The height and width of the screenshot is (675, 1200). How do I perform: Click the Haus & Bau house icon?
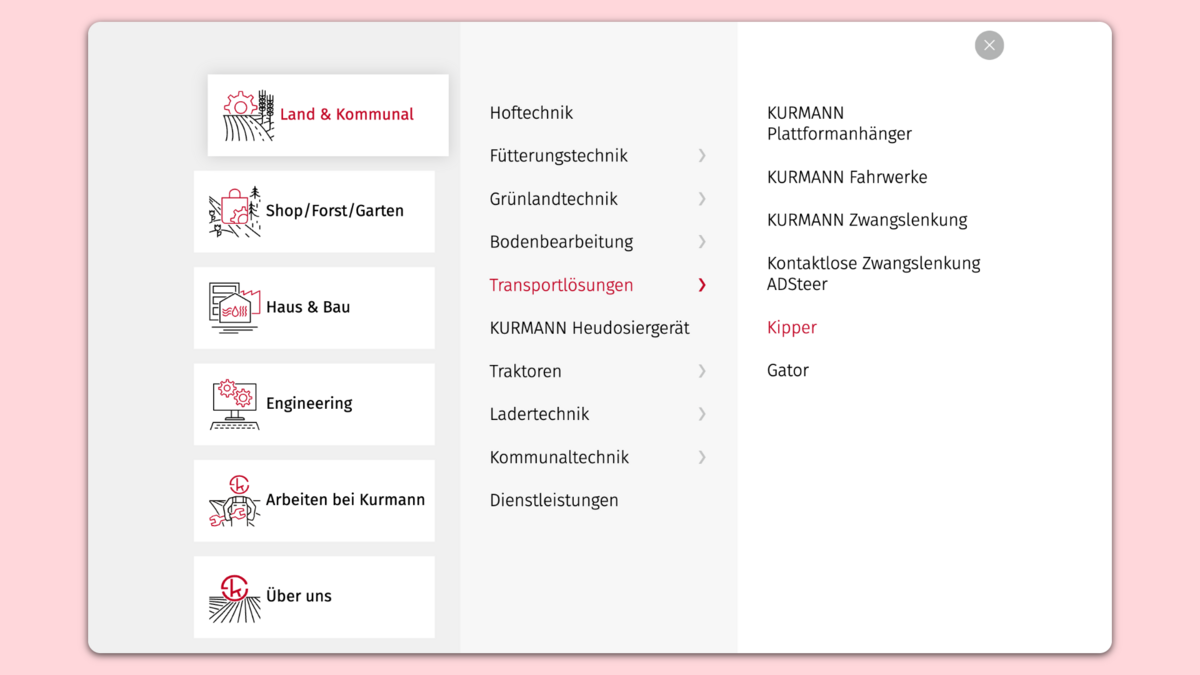click(234, 308)
